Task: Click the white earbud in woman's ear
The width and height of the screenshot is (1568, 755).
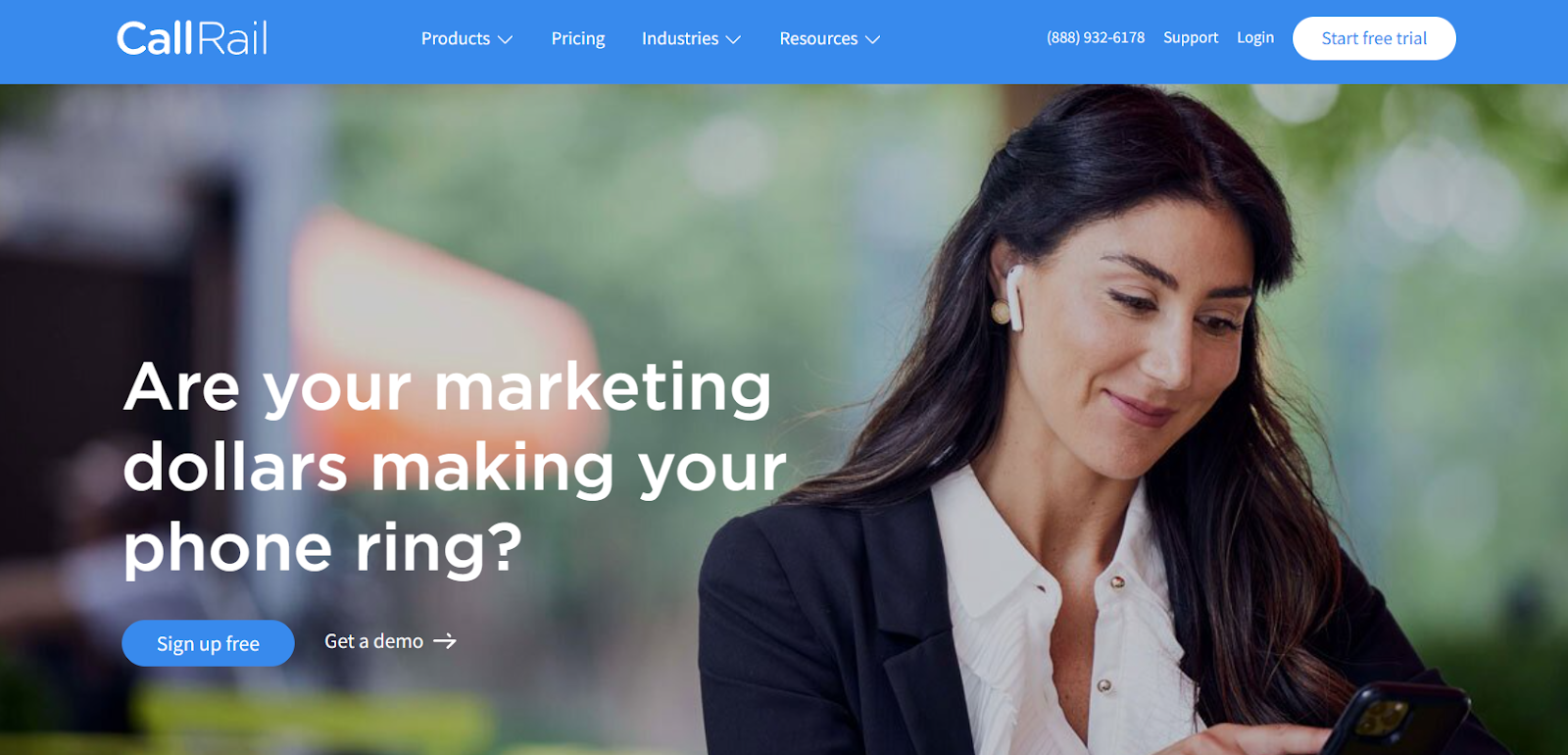Action: click(x=1015, y=295)
